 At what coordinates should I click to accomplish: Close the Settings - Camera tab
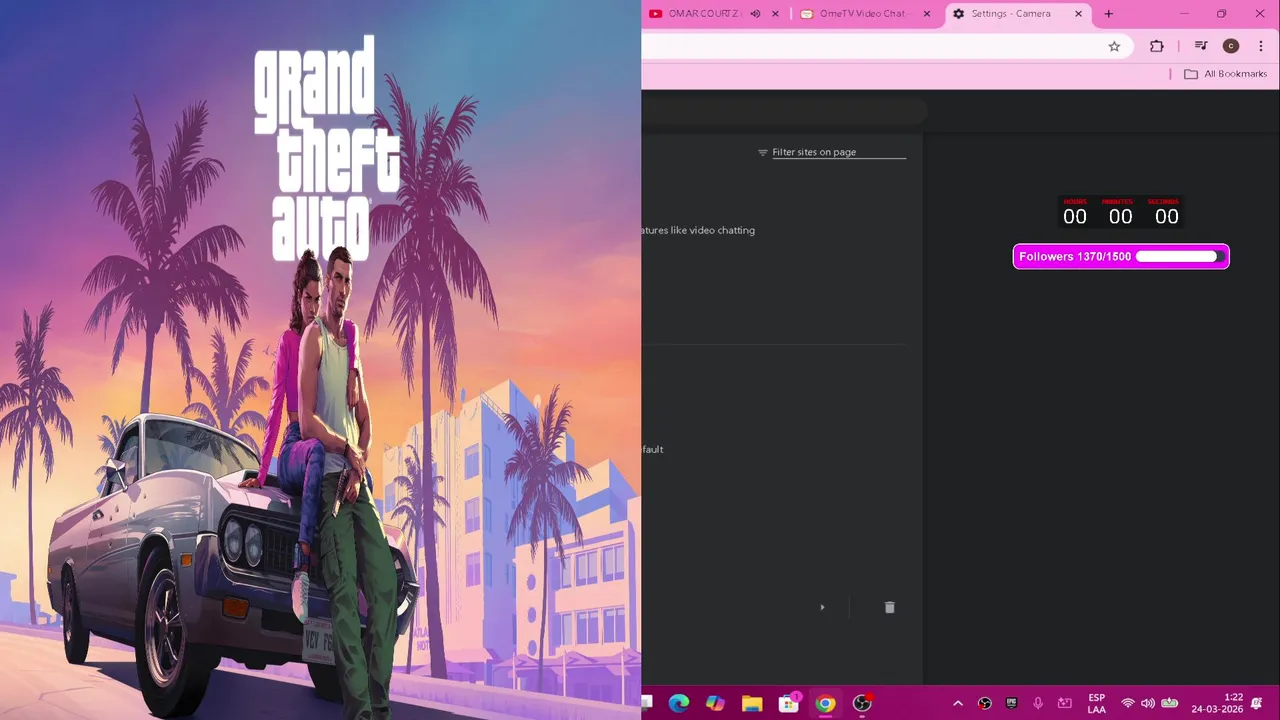[1078, 14]
